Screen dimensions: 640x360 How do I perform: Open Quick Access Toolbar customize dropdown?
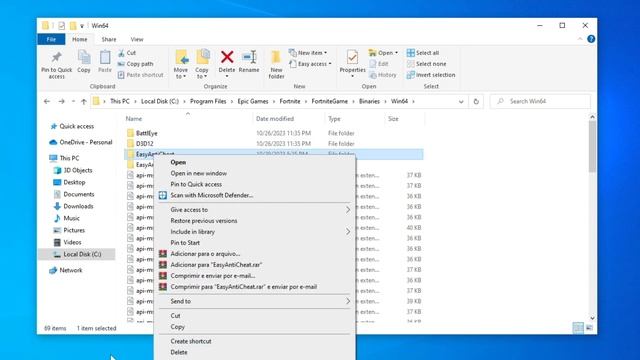[x=82, y=26]
